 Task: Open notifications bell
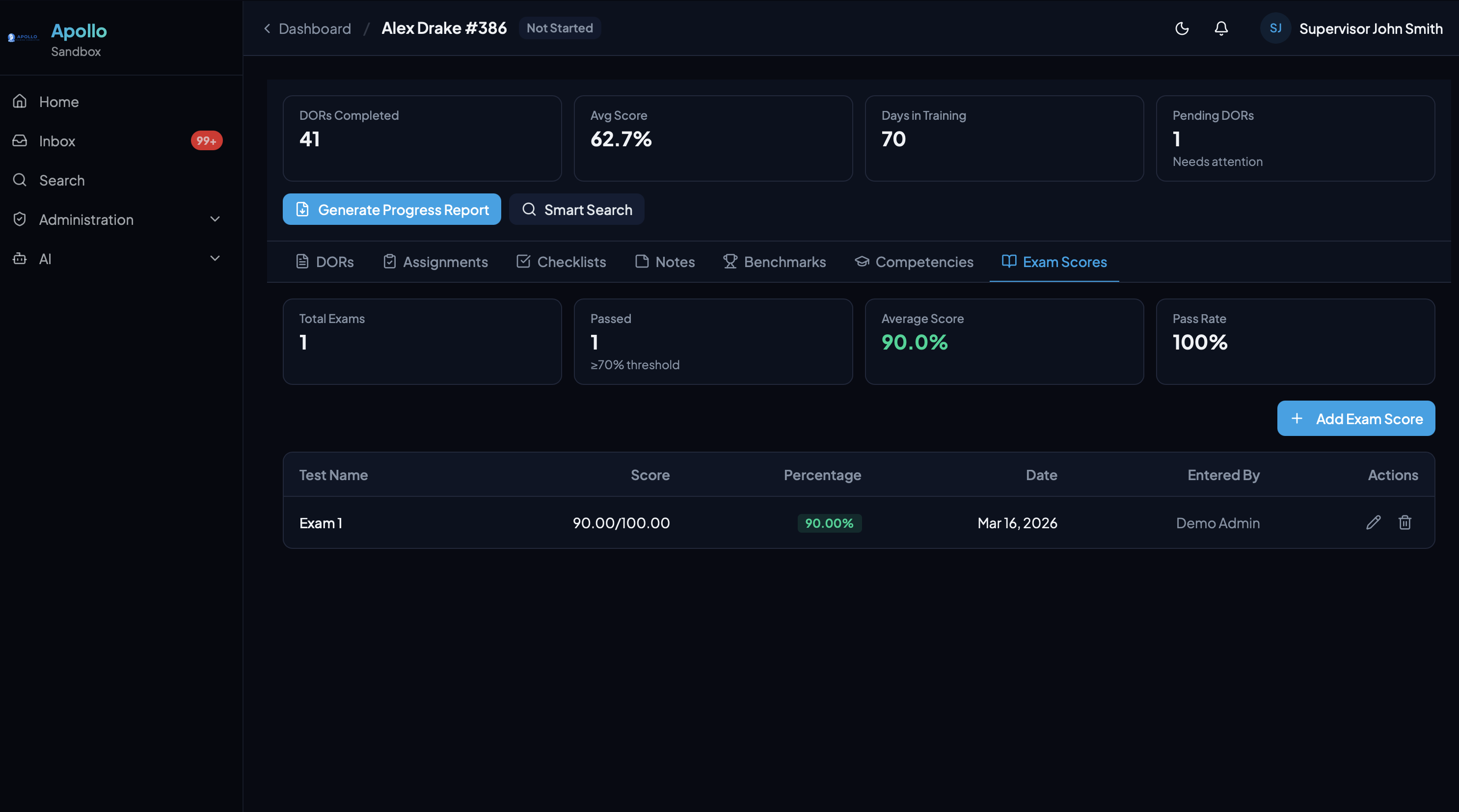[x=1221, y=28]
